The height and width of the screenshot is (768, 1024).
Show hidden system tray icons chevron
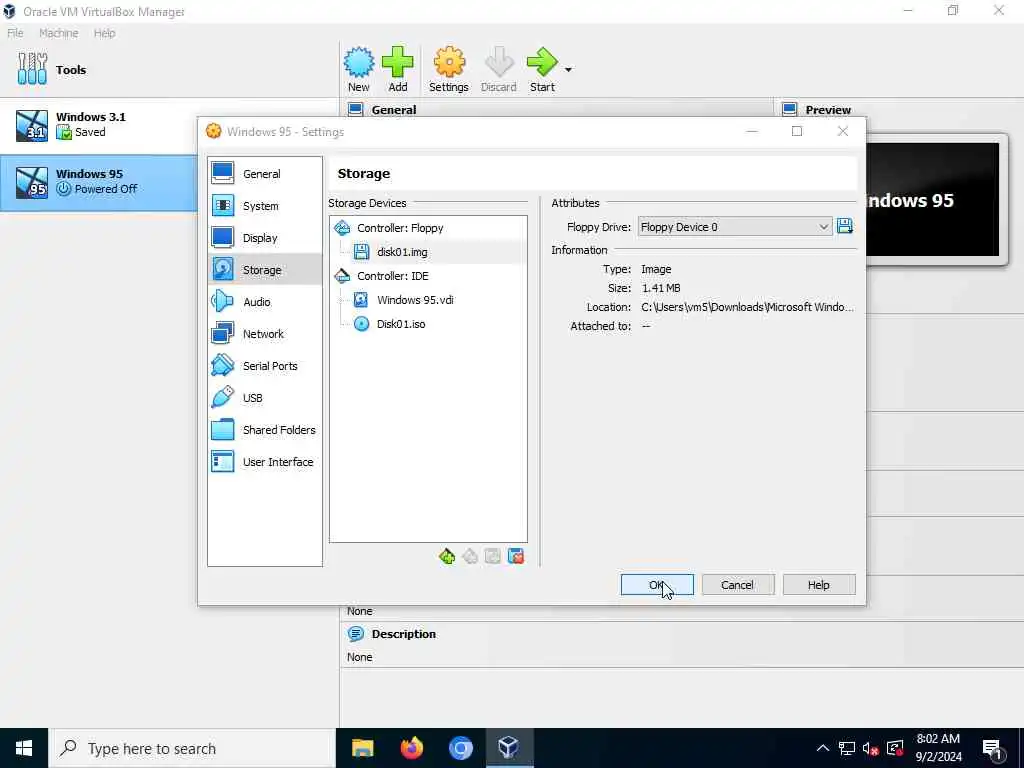pos(823,748)
